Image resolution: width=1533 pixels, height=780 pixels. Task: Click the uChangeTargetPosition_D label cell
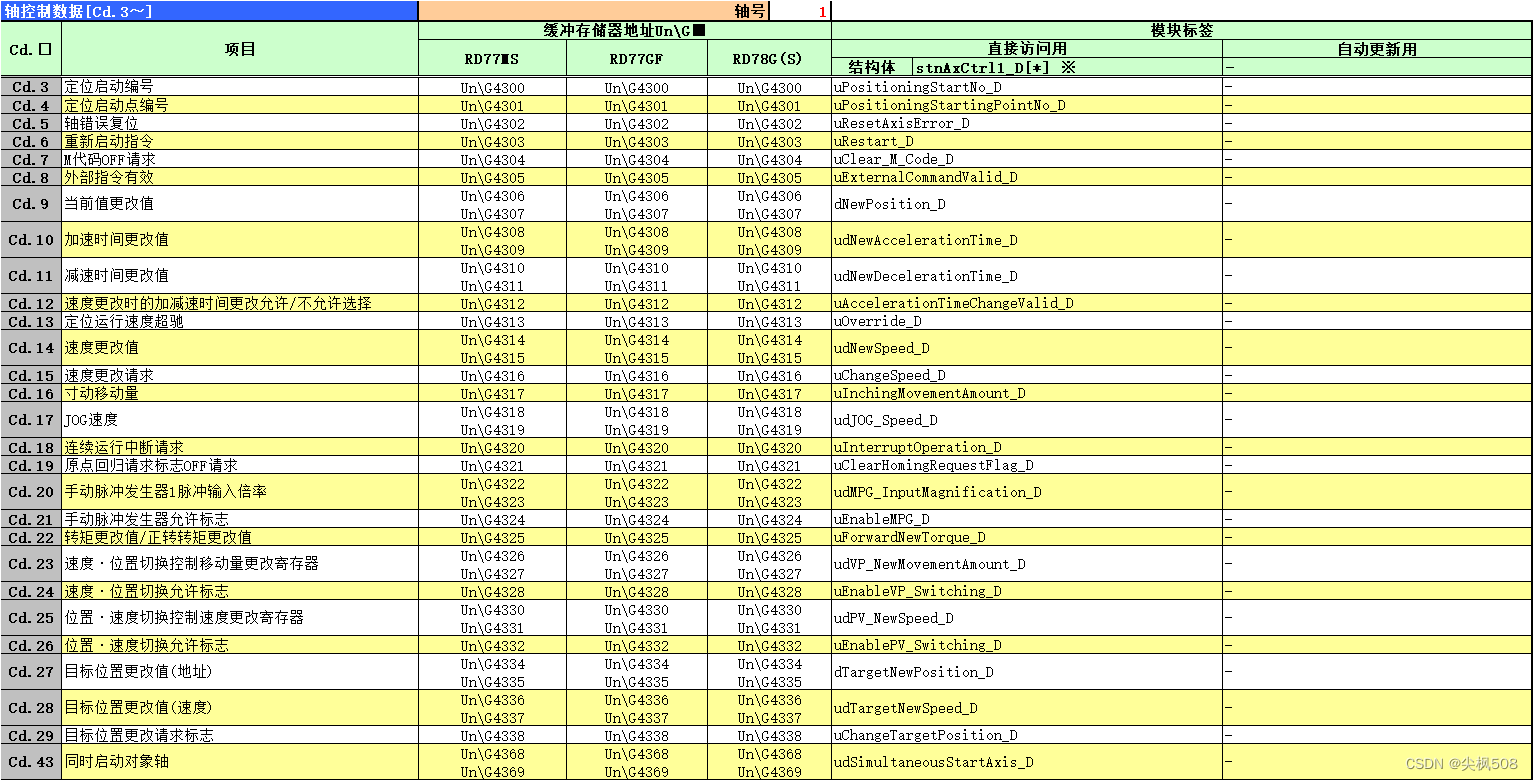pyautogui.click(x=1027, y=735)
